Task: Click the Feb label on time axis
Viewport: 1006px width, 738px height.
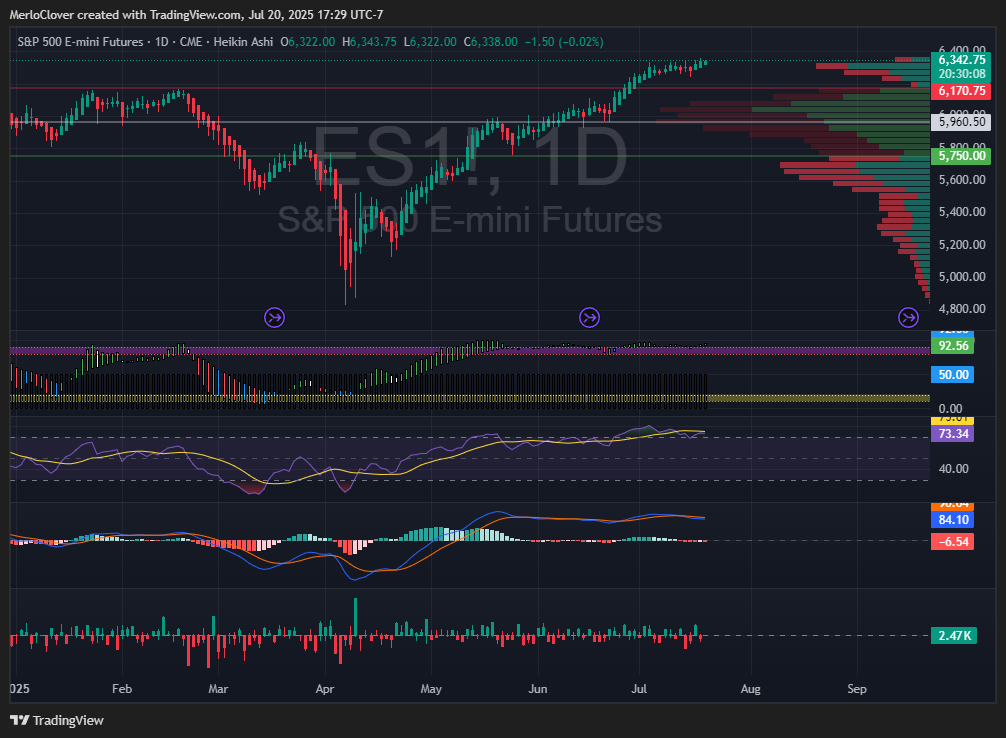Action: (122, 689)
